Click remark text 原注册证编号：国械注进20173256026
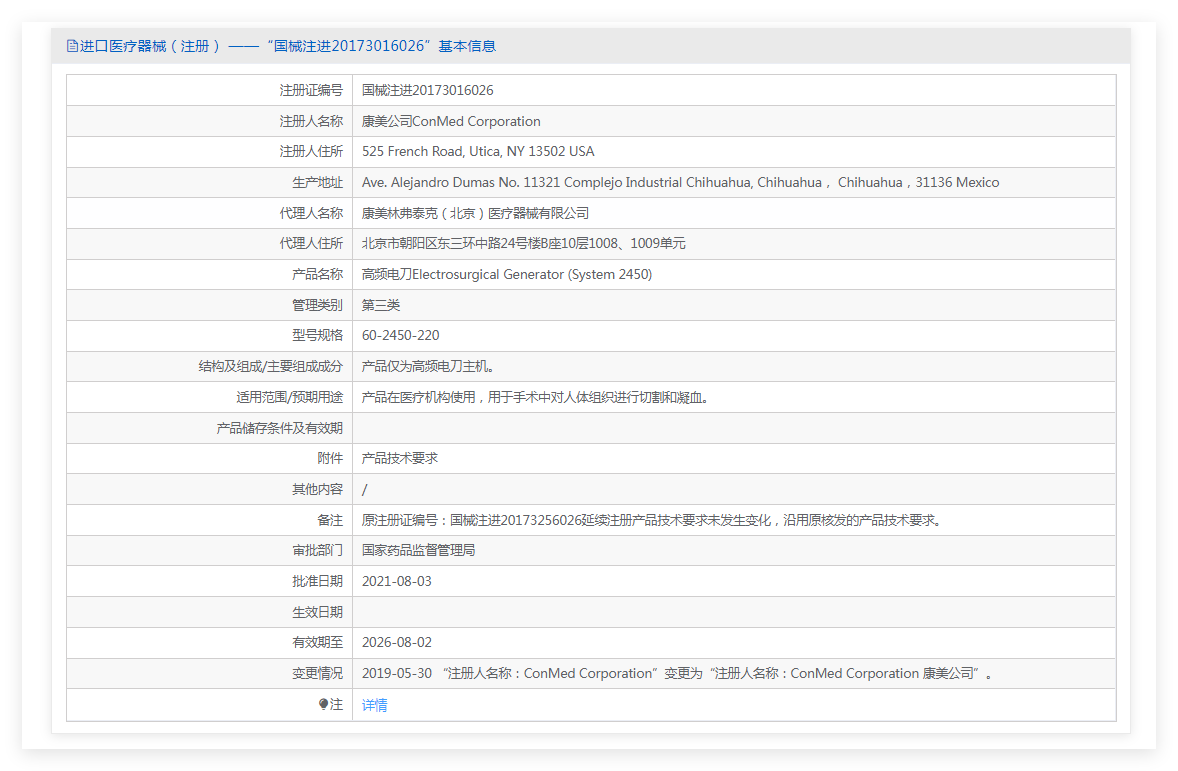 coord(651,520)
